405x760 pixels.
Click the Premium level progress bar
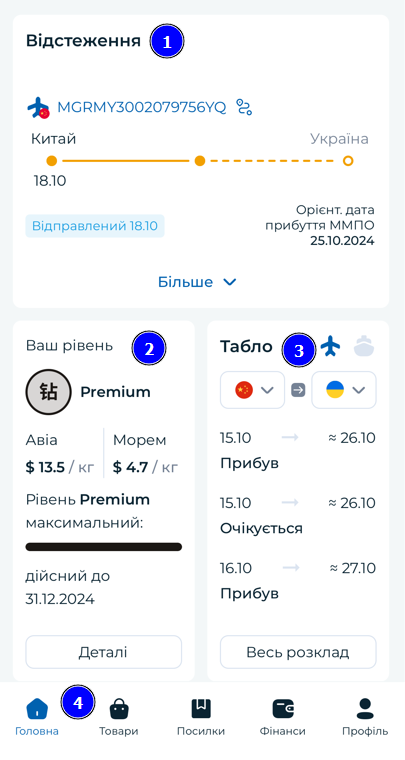pyautogui.click(x=104, y=547)
